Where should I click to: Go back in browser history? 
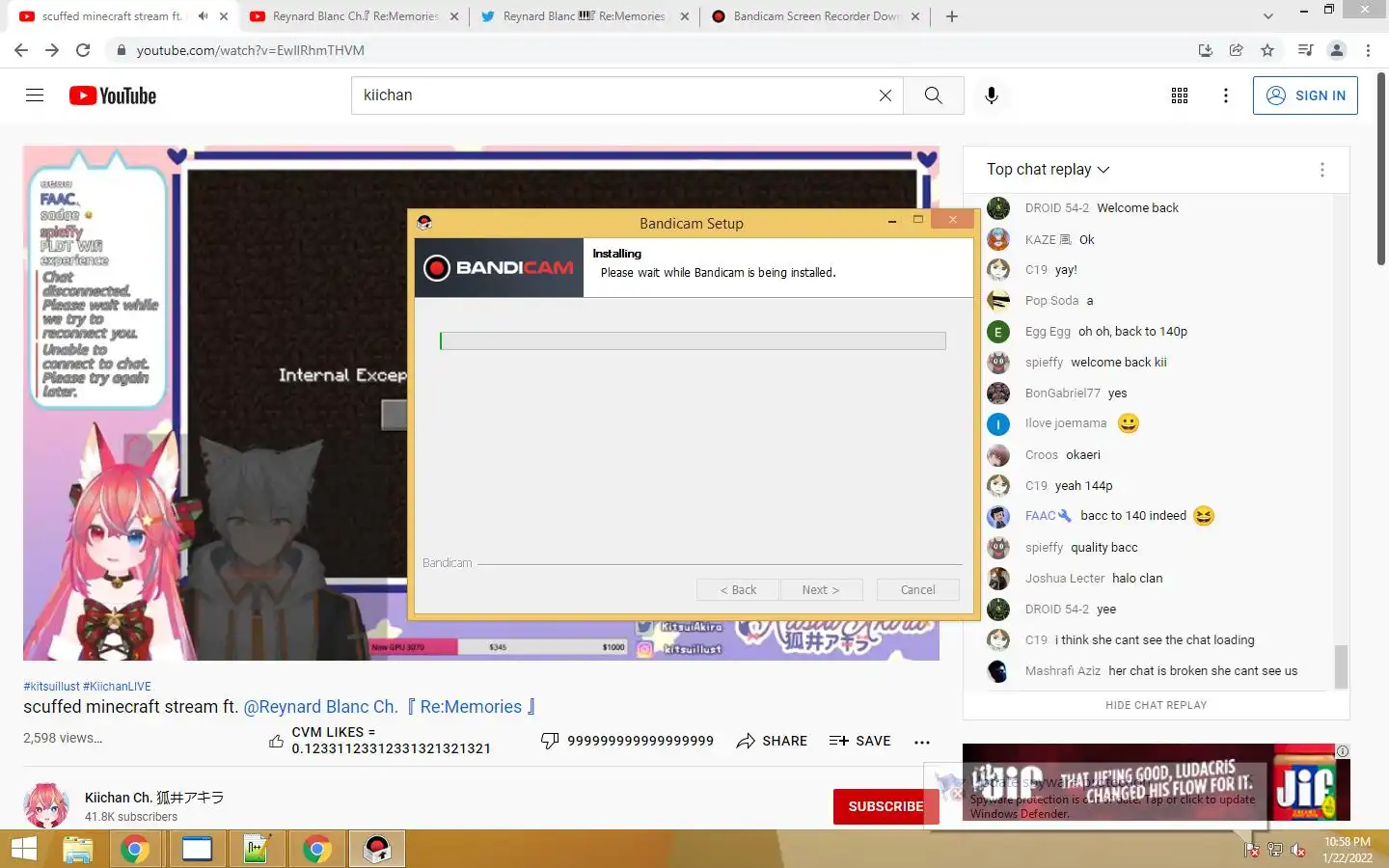[21, 50]
